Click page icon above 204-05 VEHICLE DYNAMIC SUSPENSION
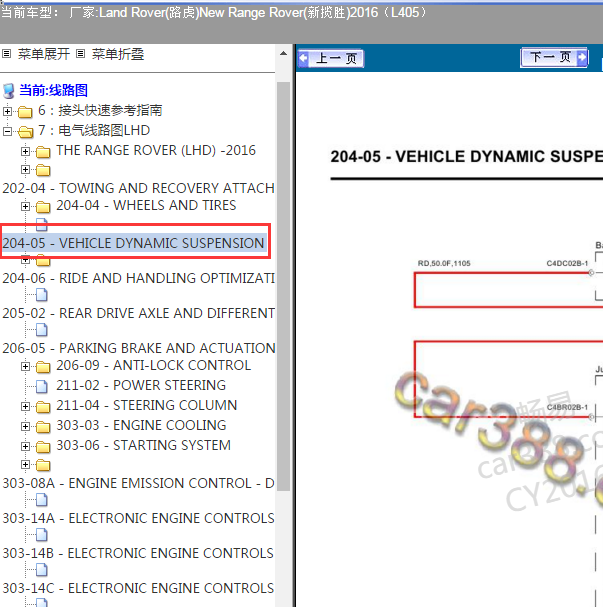The image size is (603, 607). tap(42, 224)
